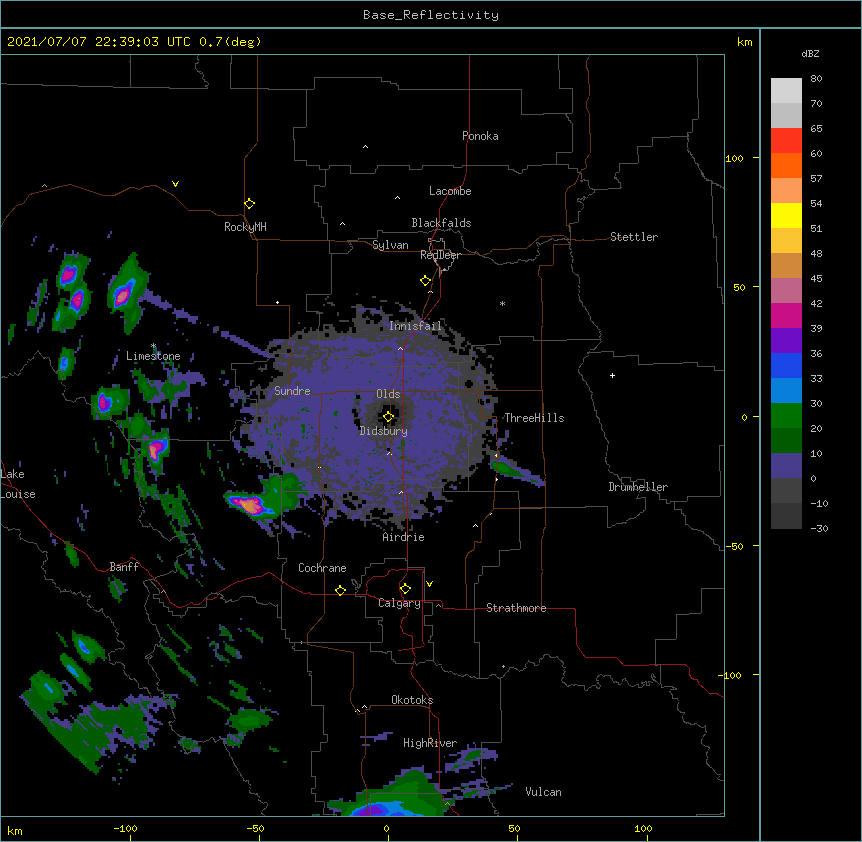Click the slate-purple 10 dBZ legend swatch
The image size is (862, 842).
coord(786,466)
